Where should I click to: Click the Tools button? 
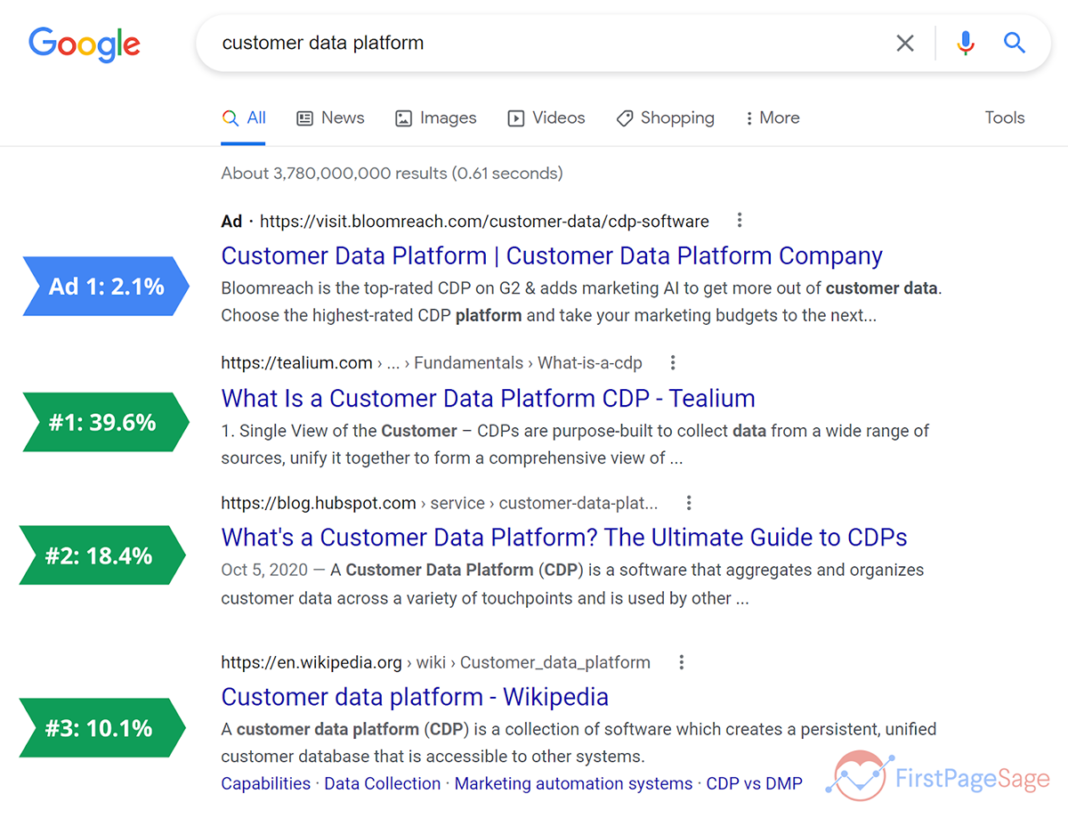pyautogui.click(x=1004, y=118)
